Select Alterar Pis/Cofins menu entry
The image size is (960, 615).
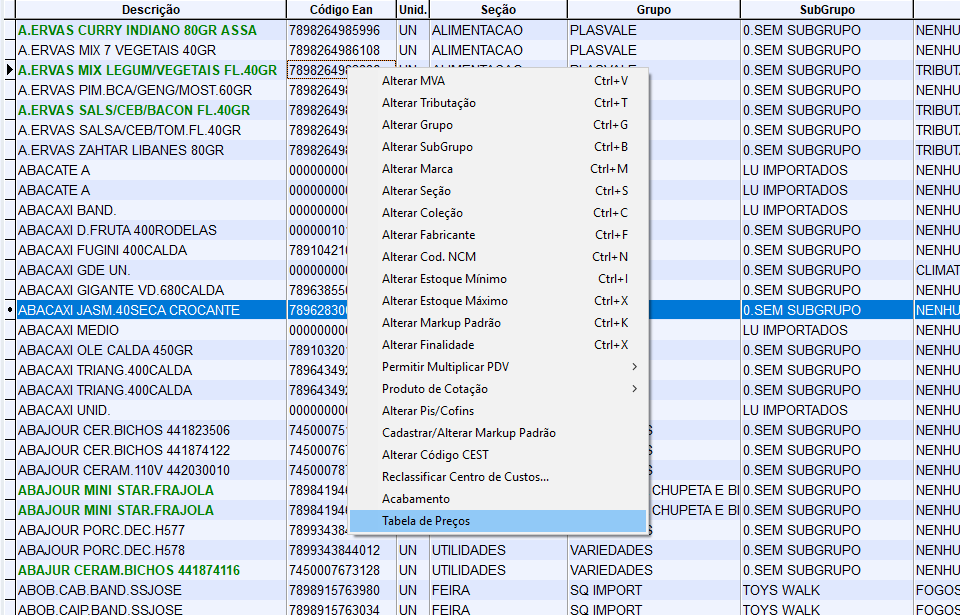point(428,411)
